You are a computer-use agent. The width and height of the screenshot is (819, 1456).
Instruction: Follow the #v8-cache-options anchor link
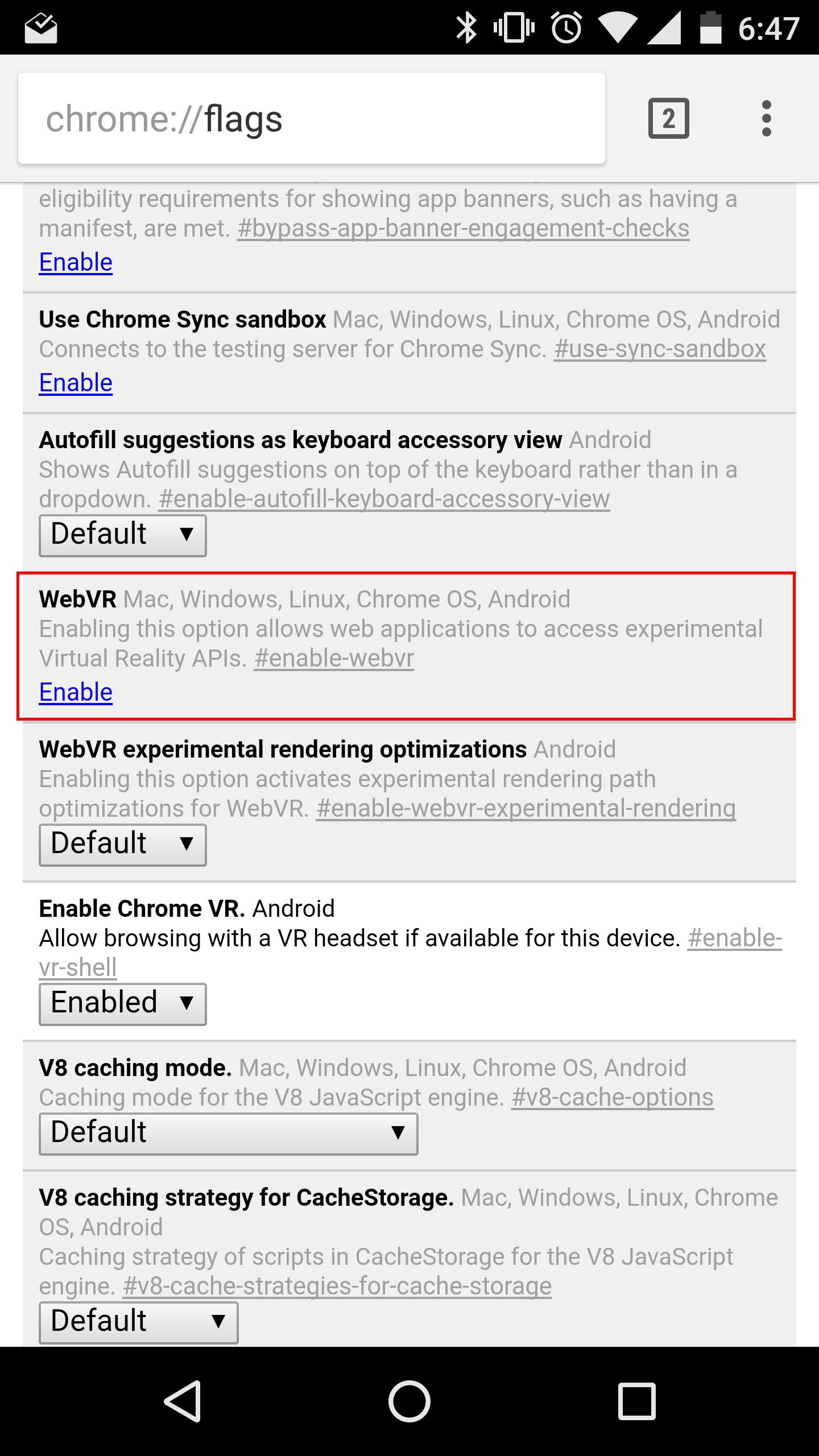(x=612, y=1098)
